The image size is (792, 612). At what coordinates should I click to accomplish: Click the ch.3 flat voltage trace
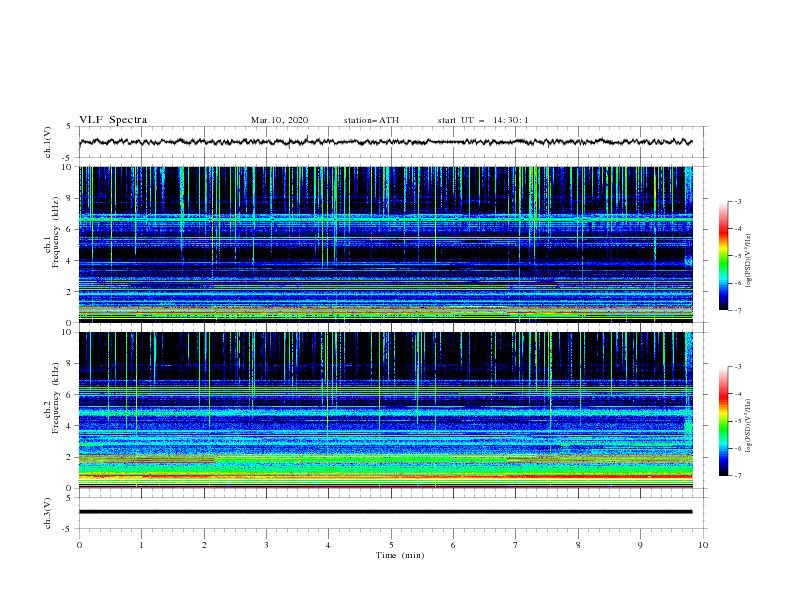click(x=386, y=512)
